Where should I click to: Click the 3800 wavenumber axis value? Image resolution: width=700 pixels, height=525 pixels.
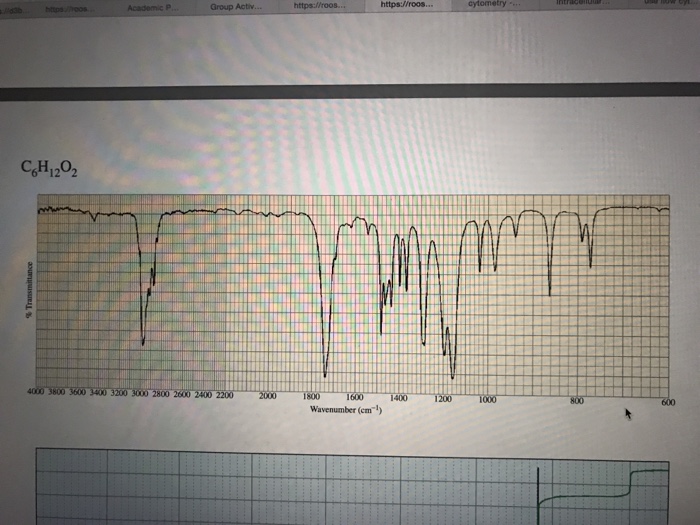(57, 392)
